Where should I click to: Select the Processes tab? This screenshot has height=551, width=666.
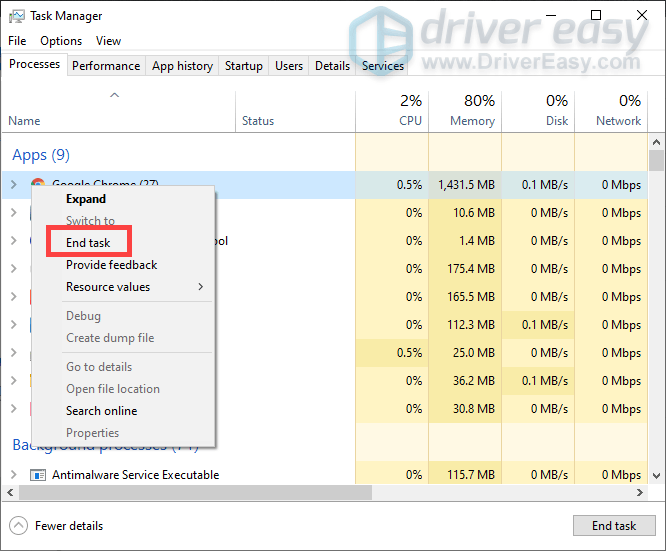[34, 64]
